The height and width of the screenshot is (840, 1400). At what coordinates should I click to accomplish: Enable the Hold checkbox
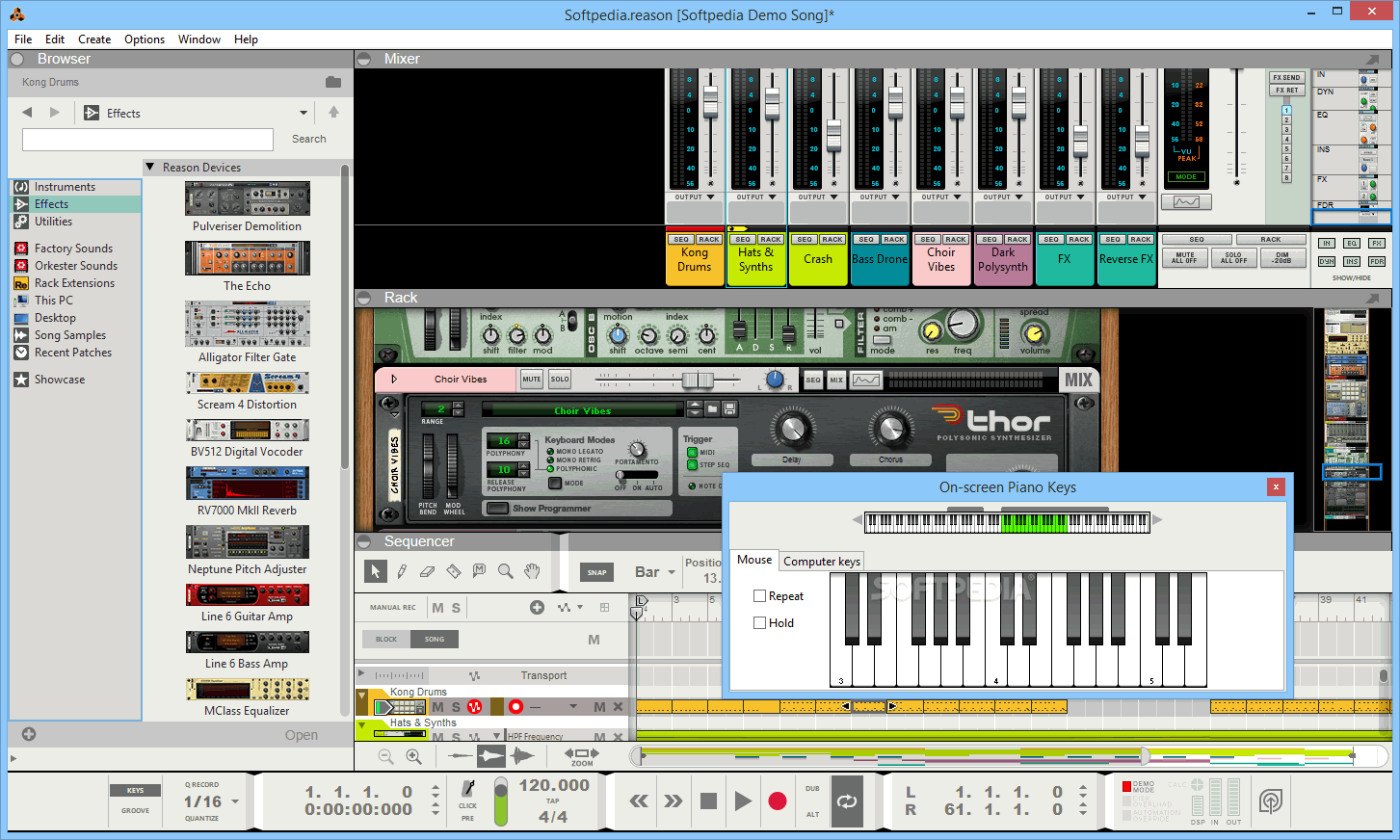(x=760, y=623)
